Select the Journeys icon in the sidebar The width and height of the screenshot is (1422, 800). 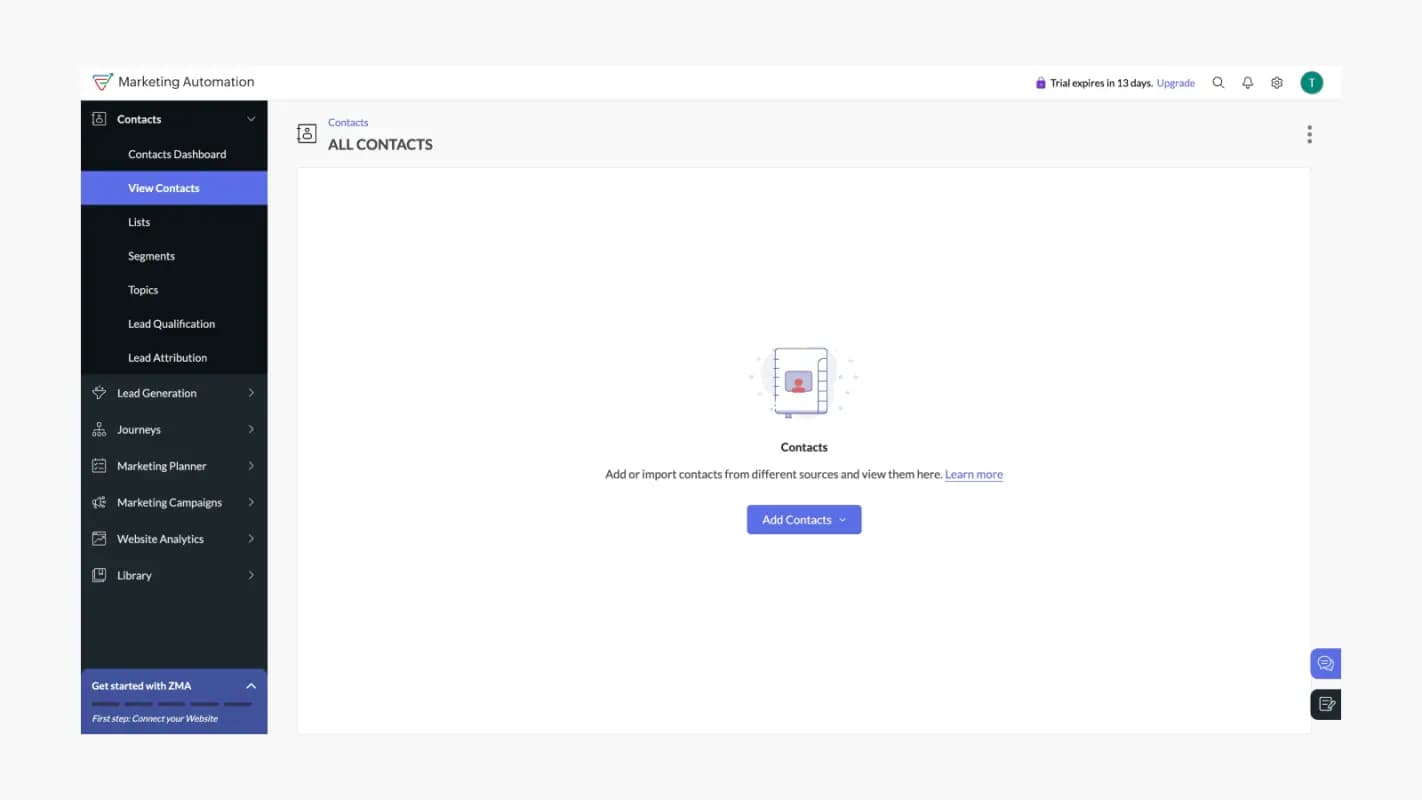click(99, 429)
